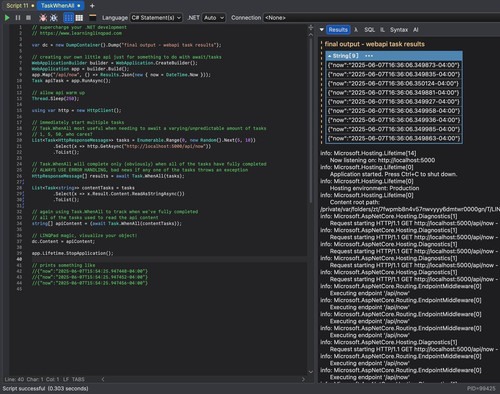This screenshot has width=500, height=394.
Task: Select result row ending 06.350124-04:00
Action: [x=394, y=83]
